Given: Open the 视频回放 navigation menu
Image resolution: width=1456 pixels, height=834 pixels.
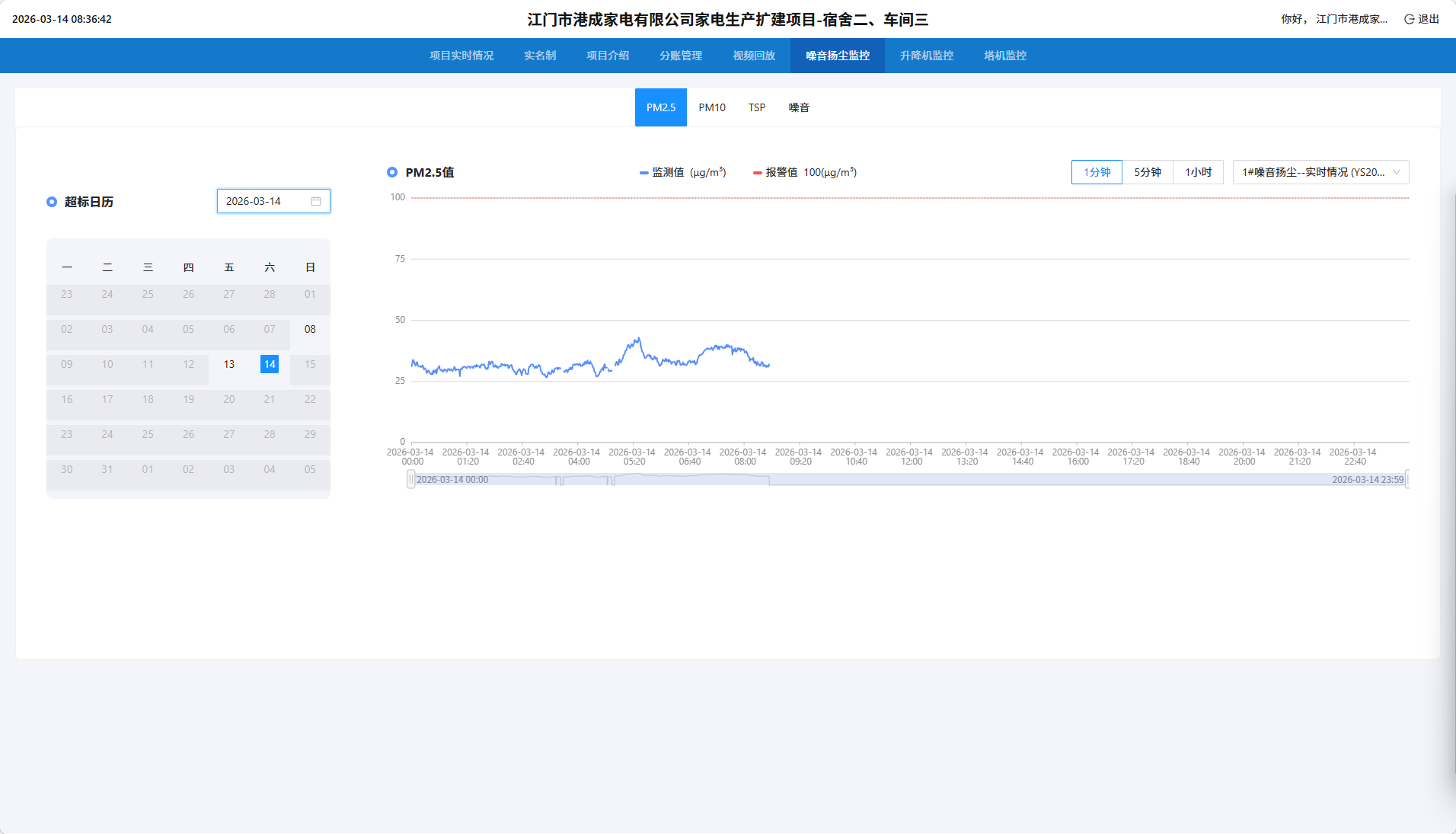Looking at the screenshot, I should pyautogui.click(x=754, y=56).
